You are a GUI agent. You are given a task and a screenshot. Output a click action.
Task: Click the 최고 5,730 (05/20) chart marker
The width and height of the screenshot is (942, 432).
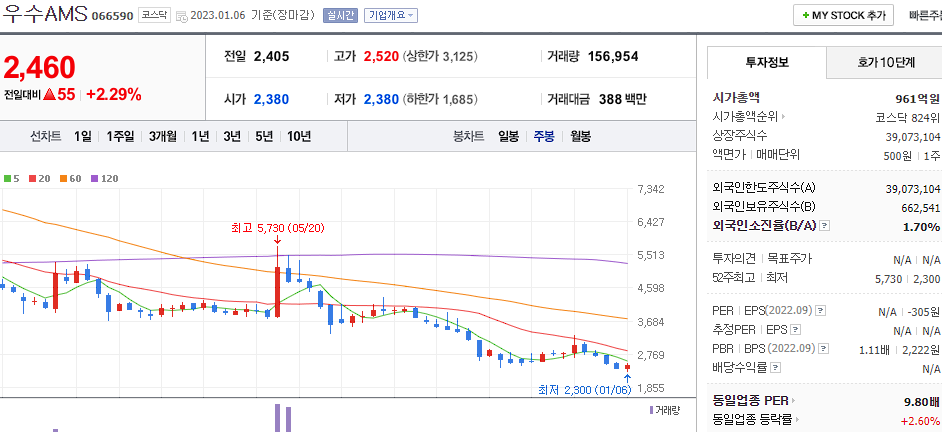click(278, 228)
